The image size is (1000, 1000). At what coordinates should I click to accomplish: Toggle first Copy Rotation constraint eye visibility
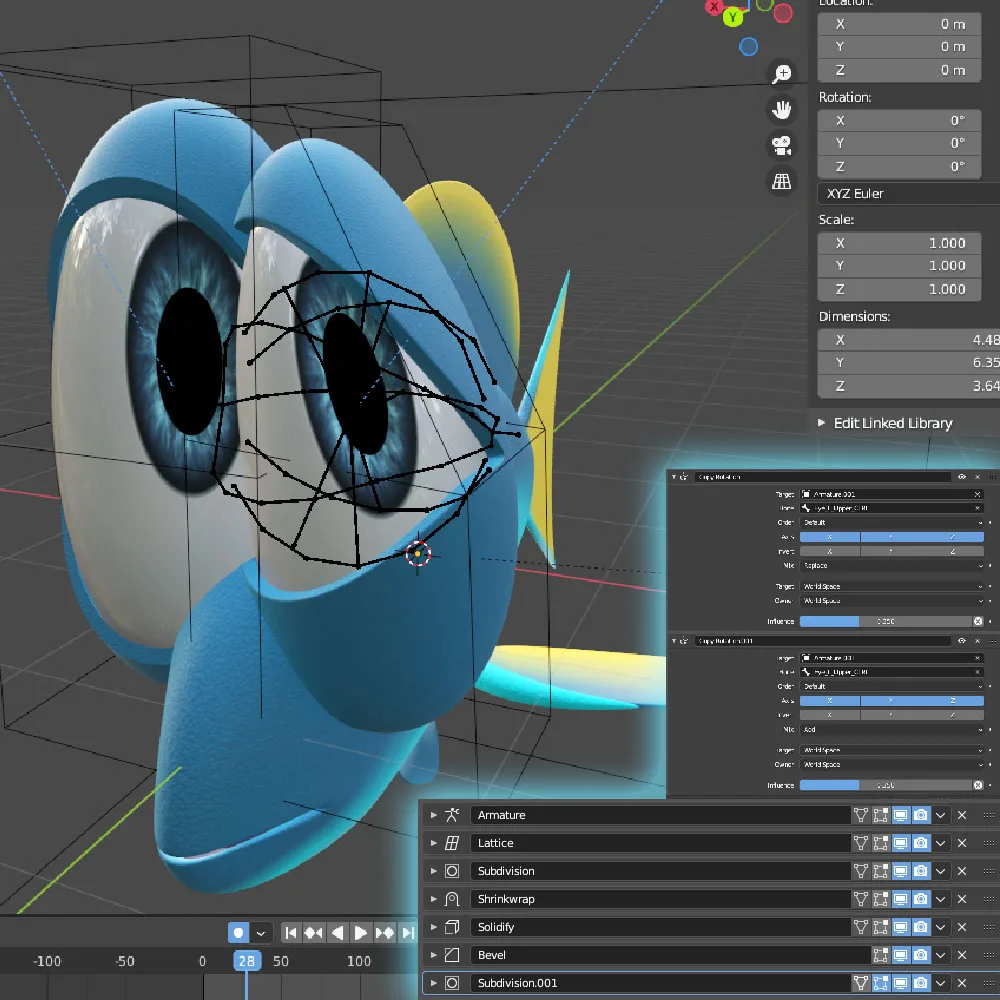[x=962, y=477]
